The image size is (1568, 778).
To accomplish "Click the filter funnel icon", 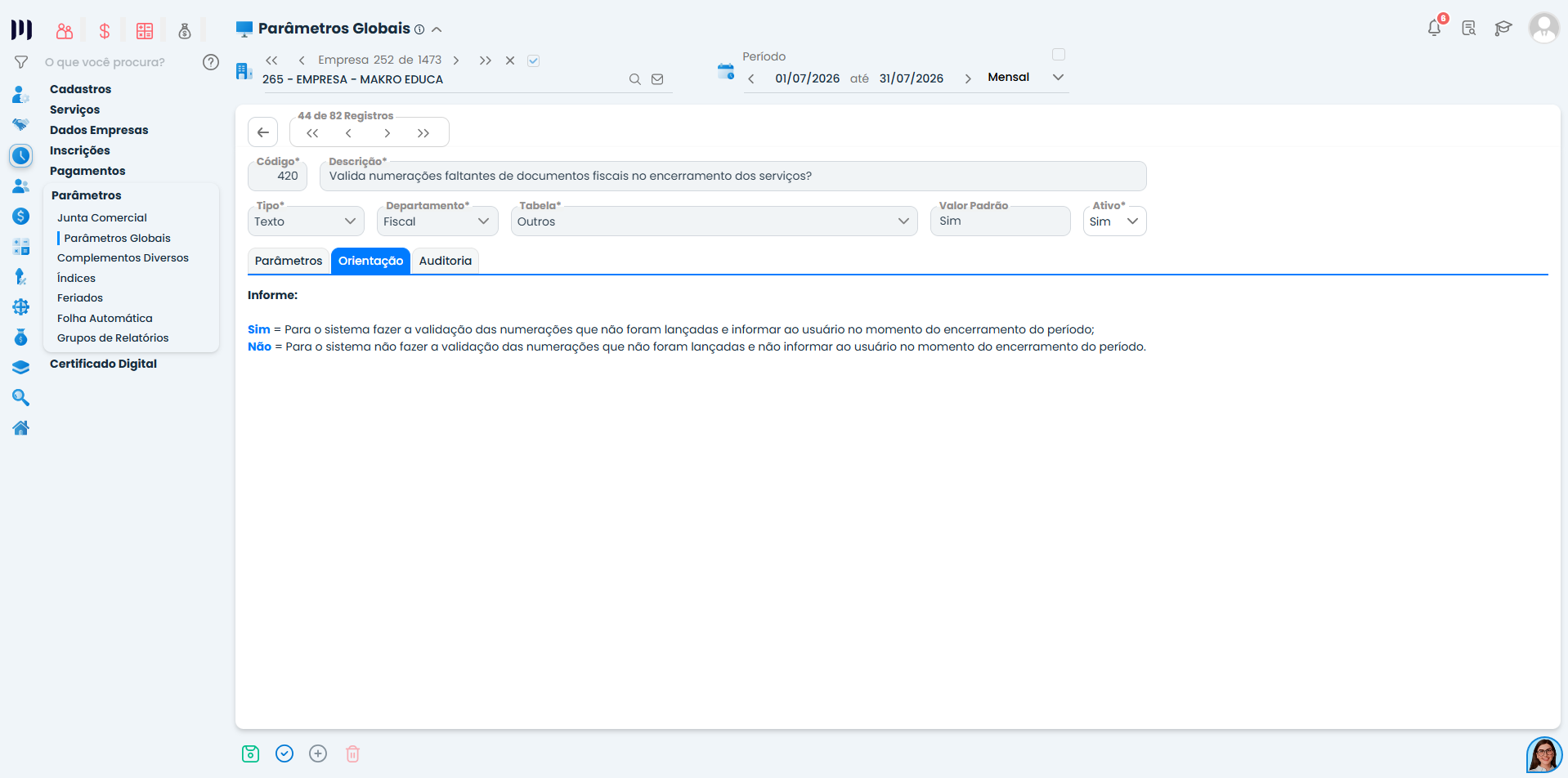I will click(x=21, y=62).
